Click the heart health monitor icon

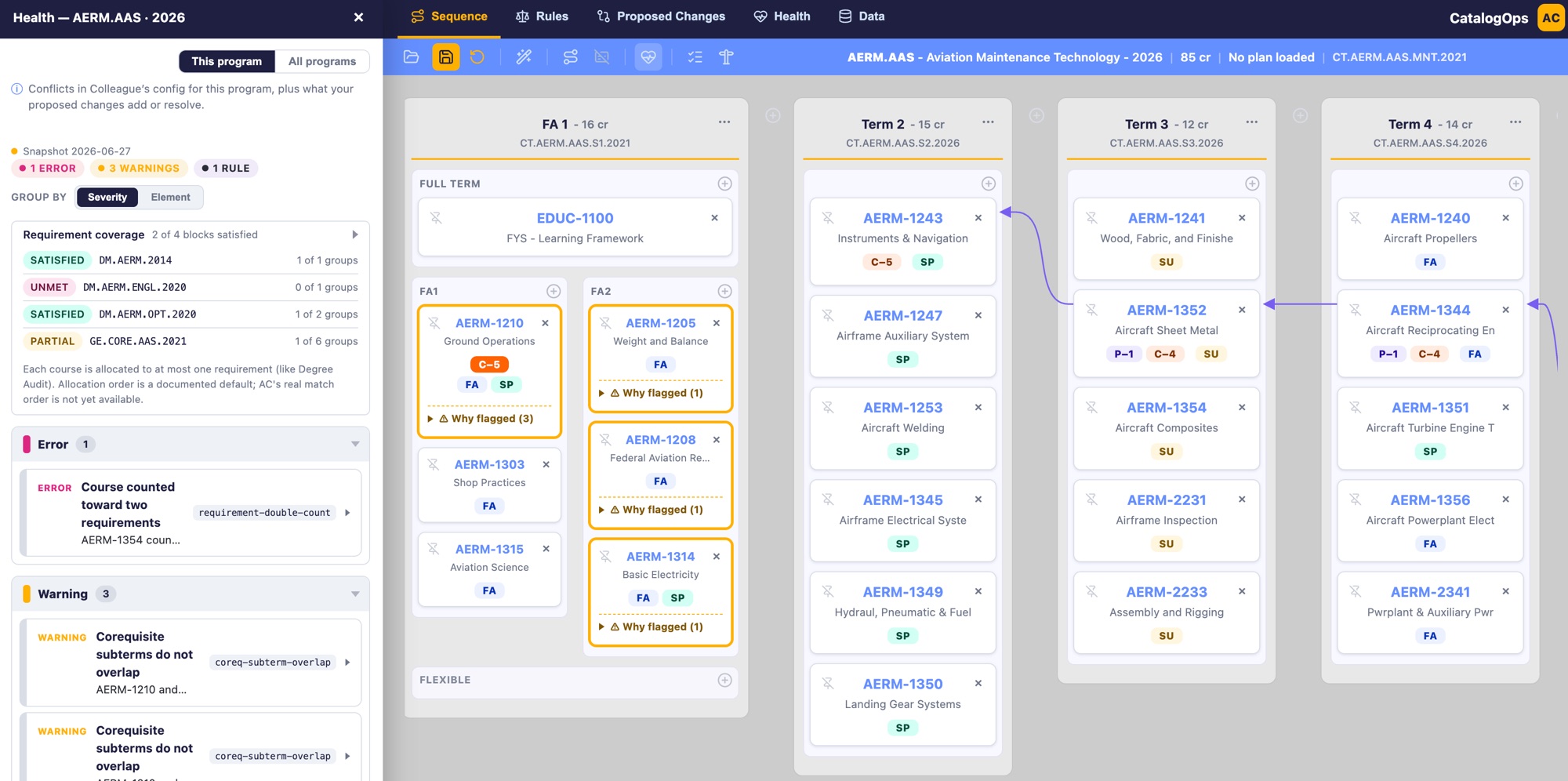(x=648, y=57)
